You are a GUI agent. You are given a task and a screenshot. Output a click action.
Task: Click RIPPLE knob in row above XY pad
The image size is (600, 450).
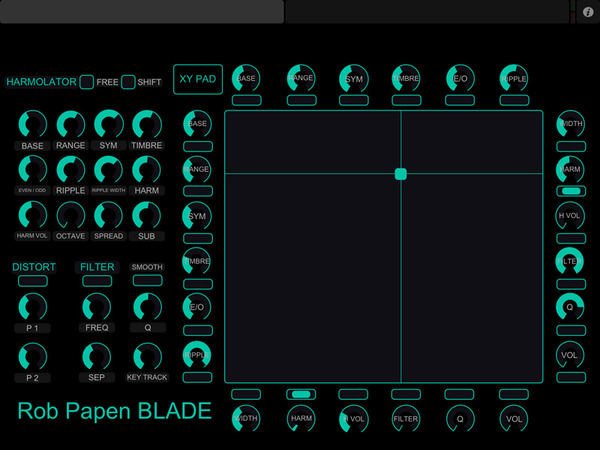(514, 78)
